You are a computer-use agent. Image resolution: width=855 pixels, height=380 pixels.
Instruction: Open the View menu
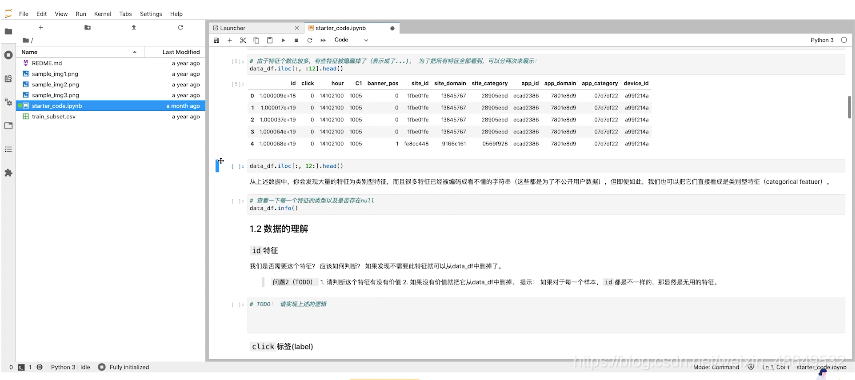click(61, 14)
